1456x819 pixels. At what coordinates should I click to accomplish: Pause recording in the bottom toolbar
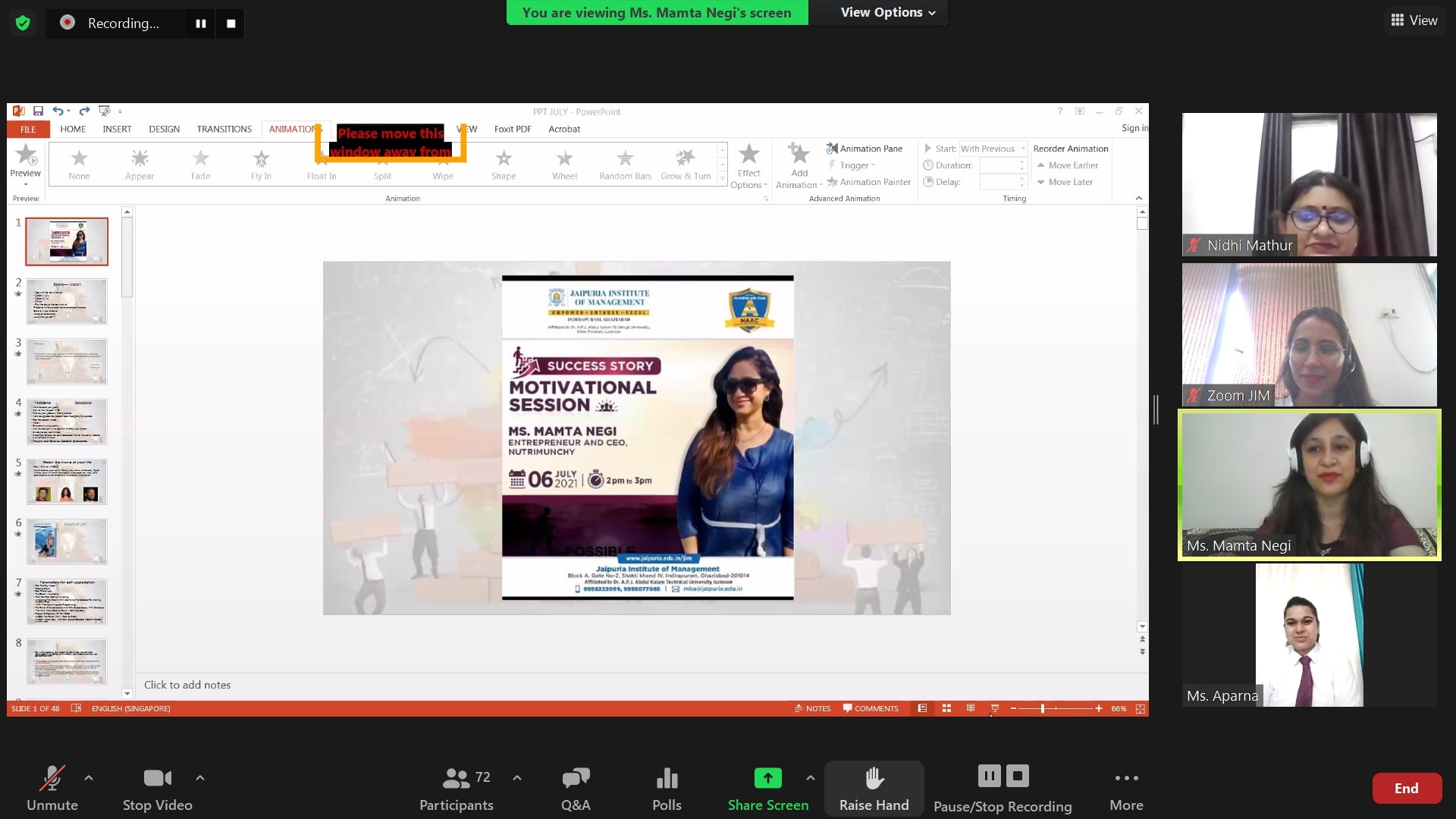989,776
